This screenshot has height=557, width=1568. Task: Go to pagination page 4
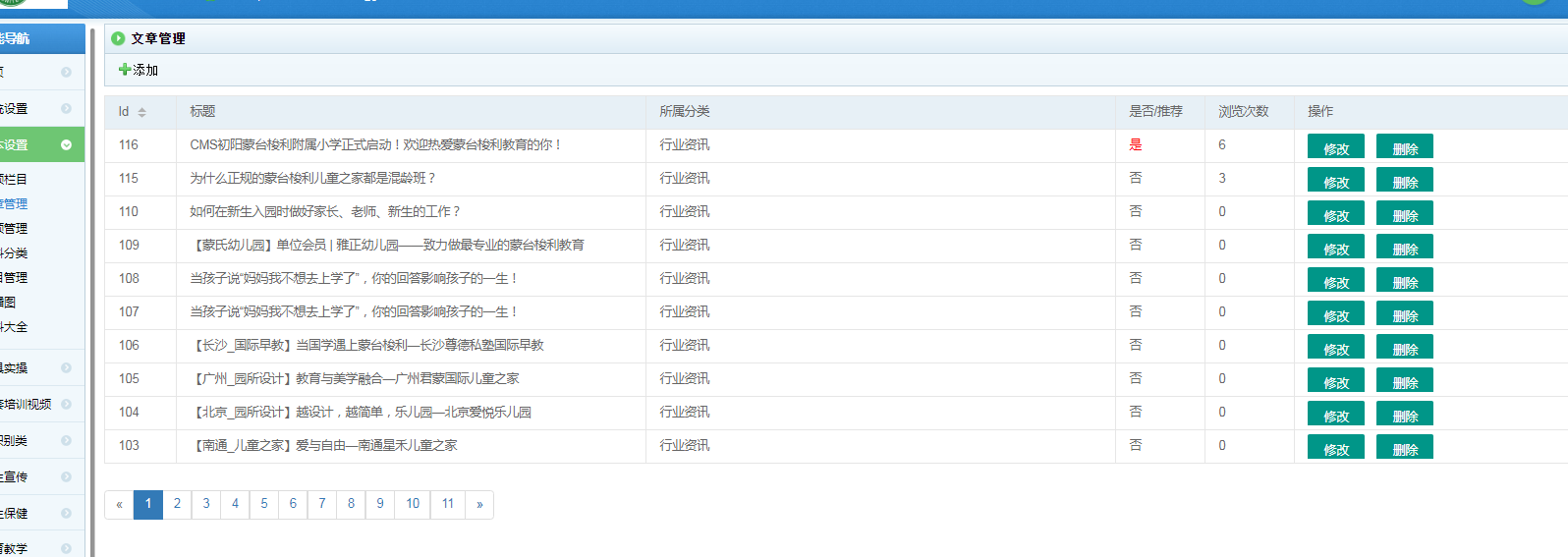[235, 504]
